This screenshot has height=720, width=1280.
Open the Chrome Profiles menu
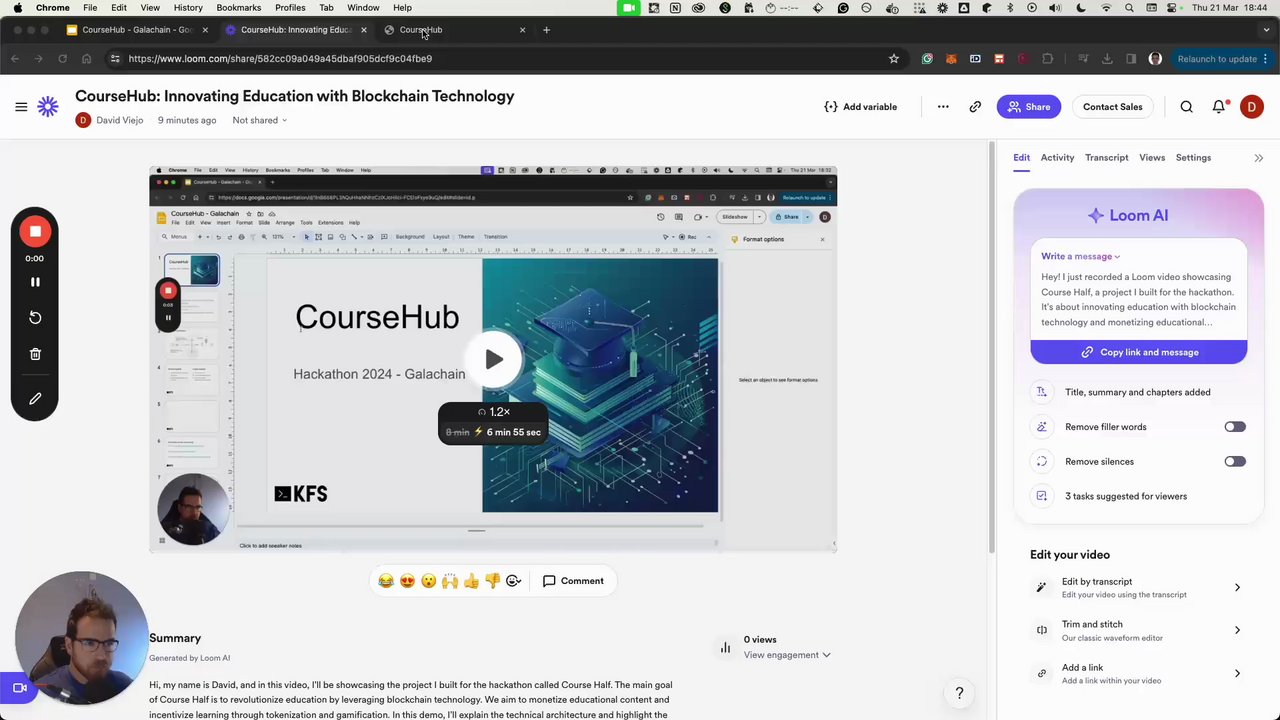coord(290,8)
